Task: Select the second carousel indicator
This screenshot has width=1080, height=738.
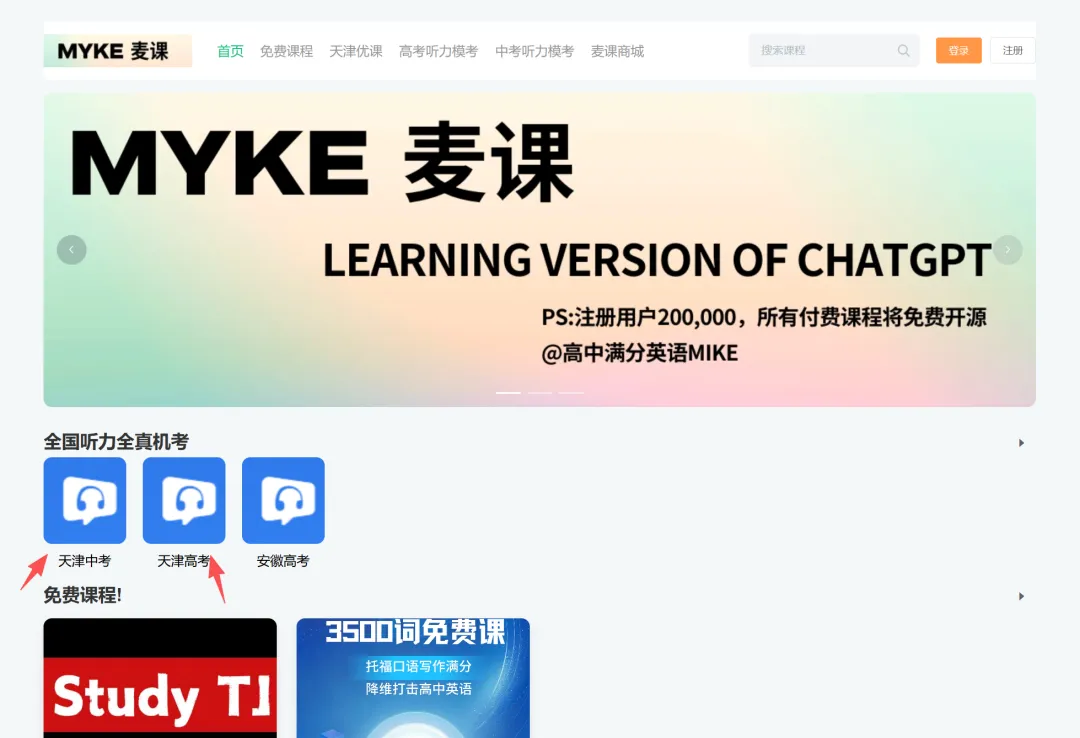Action: point(539,392)
